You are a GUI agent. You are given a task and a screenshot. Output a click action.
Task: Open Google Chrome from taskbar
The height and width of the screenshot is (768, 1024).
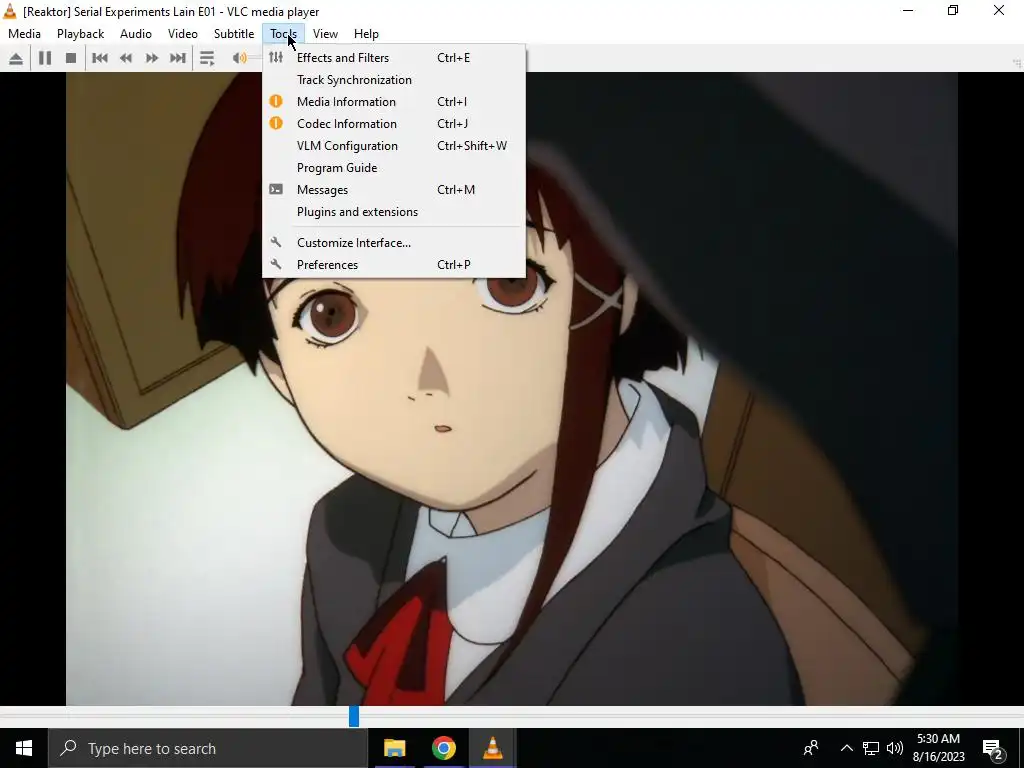click(x=443, y=748)
